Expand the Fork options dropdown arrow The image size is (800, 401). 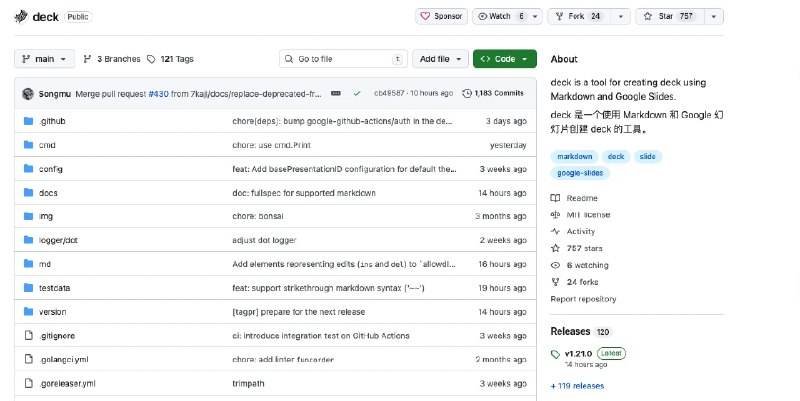point(620,16)
